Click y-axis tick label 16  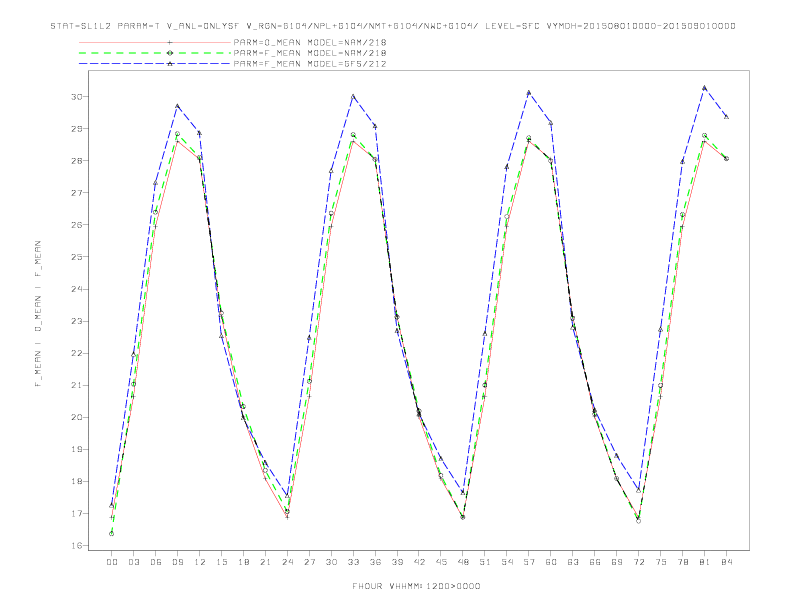77,546
